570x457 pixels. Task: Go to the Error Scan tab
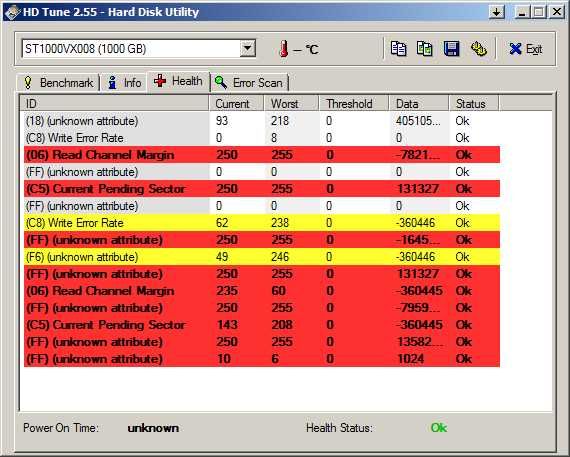click(x=249, y=83)
